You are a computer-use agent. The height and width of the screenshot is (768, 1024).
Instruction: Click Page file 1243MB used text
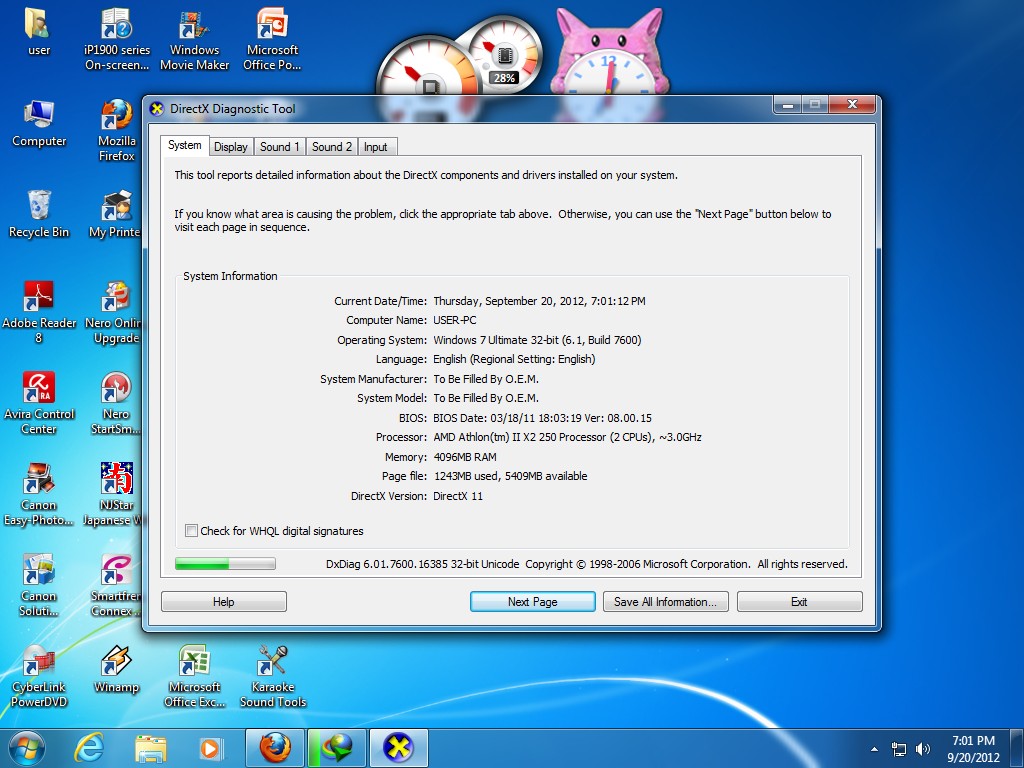coord(510,476)
